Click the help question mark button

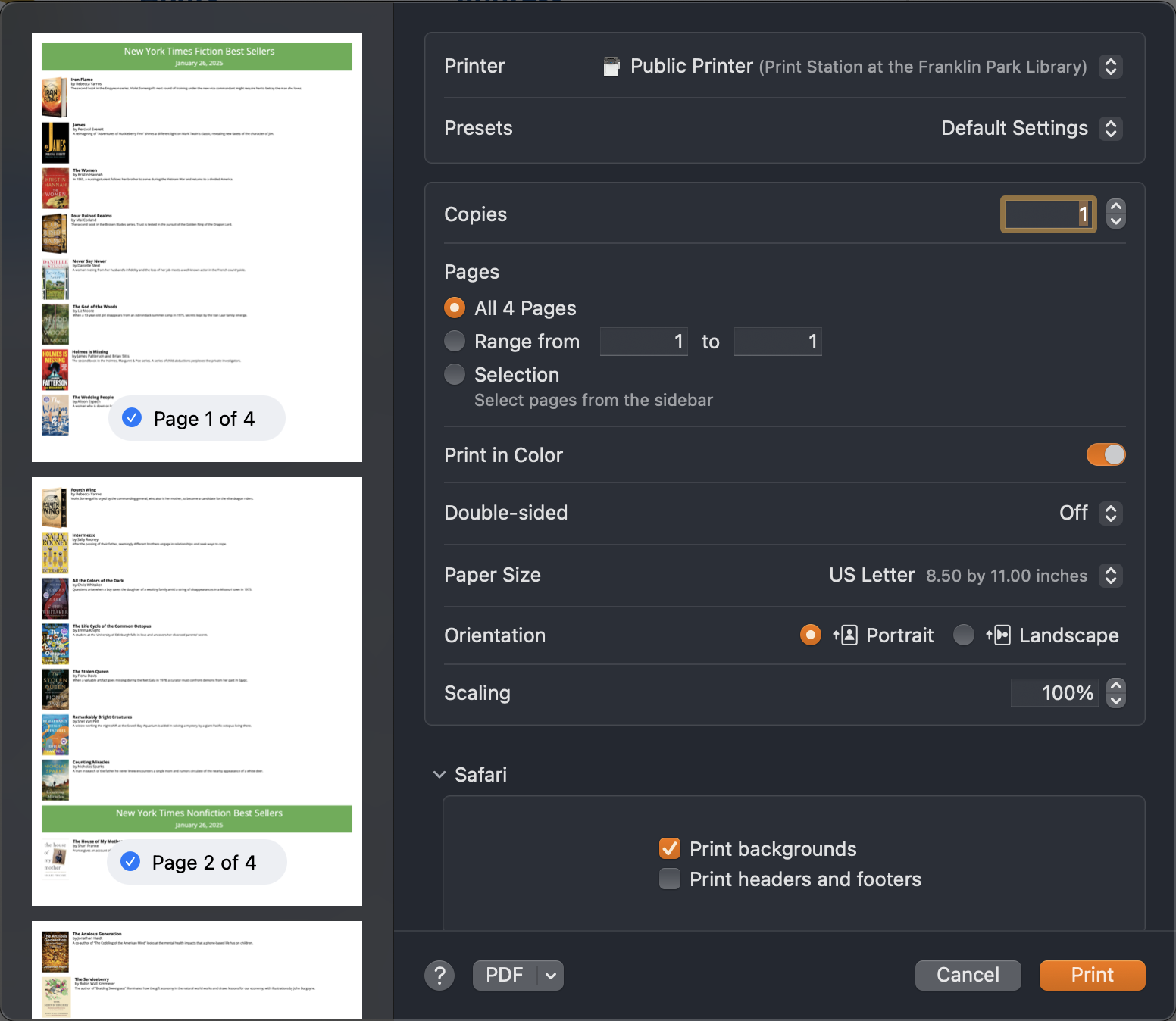[x=439, y=976]
